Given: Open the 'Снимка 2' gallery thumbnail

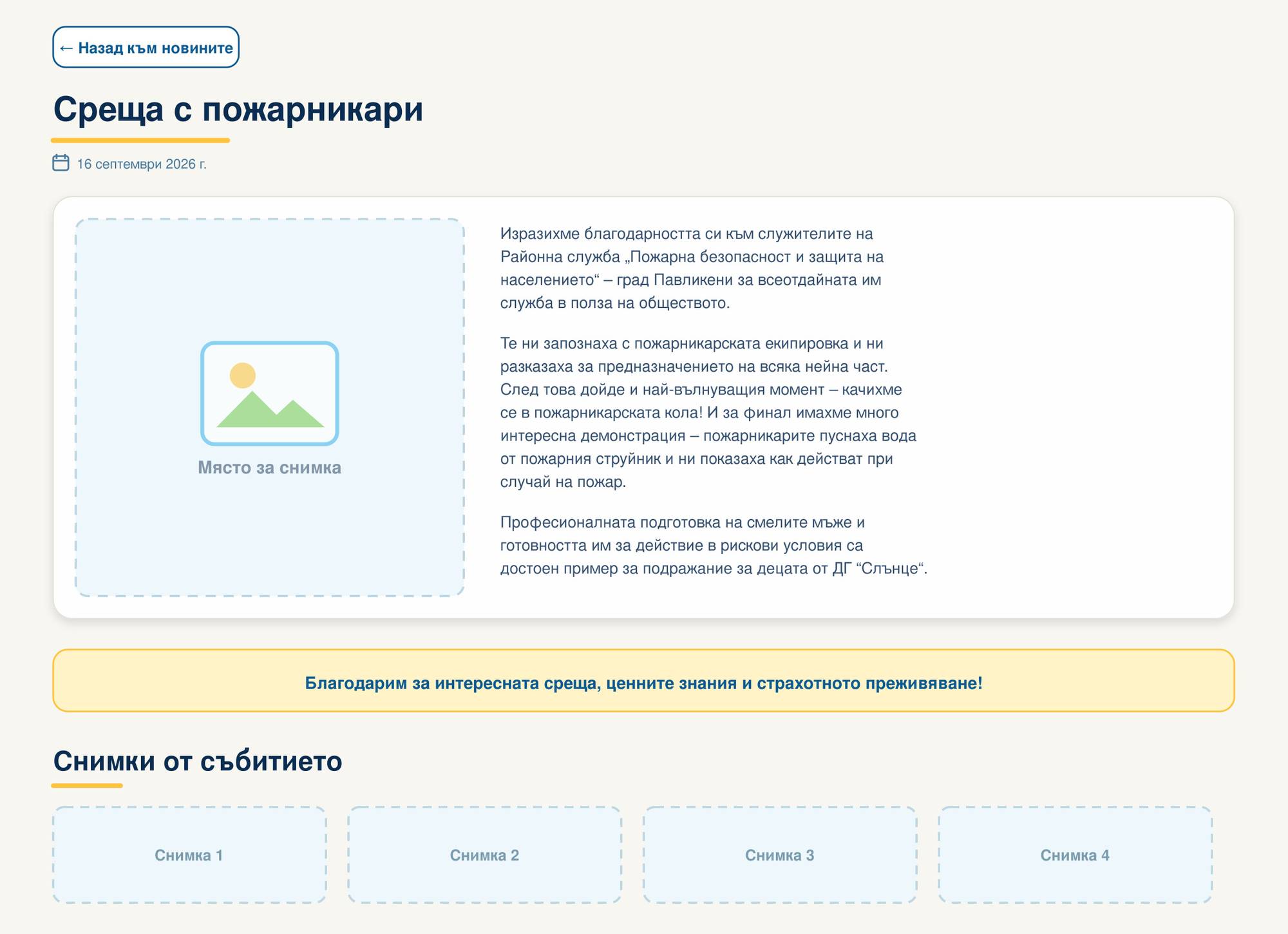Looking at the screenshot, I should tap(484, 855).
